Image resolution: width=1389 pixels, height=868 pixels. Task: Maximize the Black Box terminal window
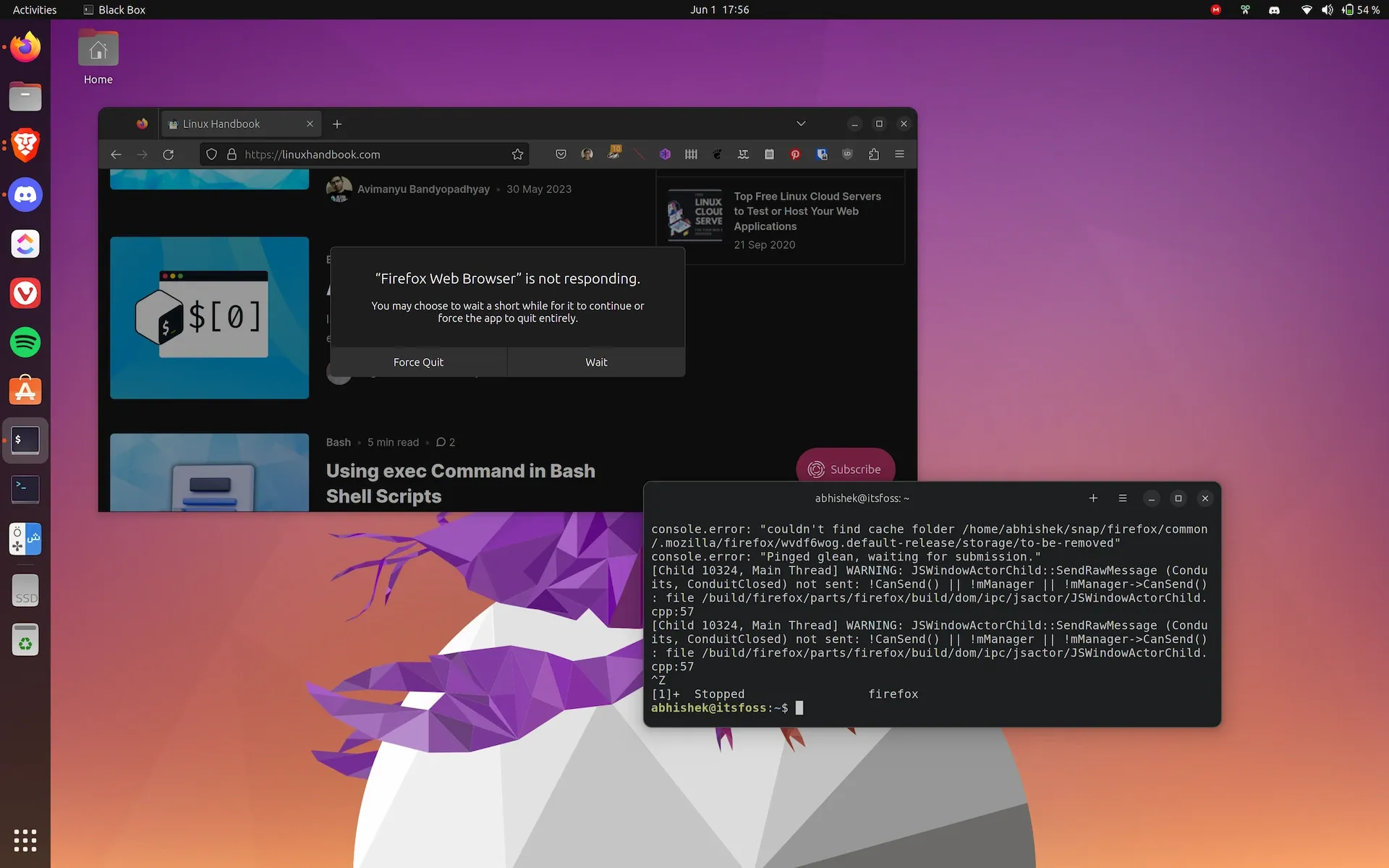(1178, 498)
